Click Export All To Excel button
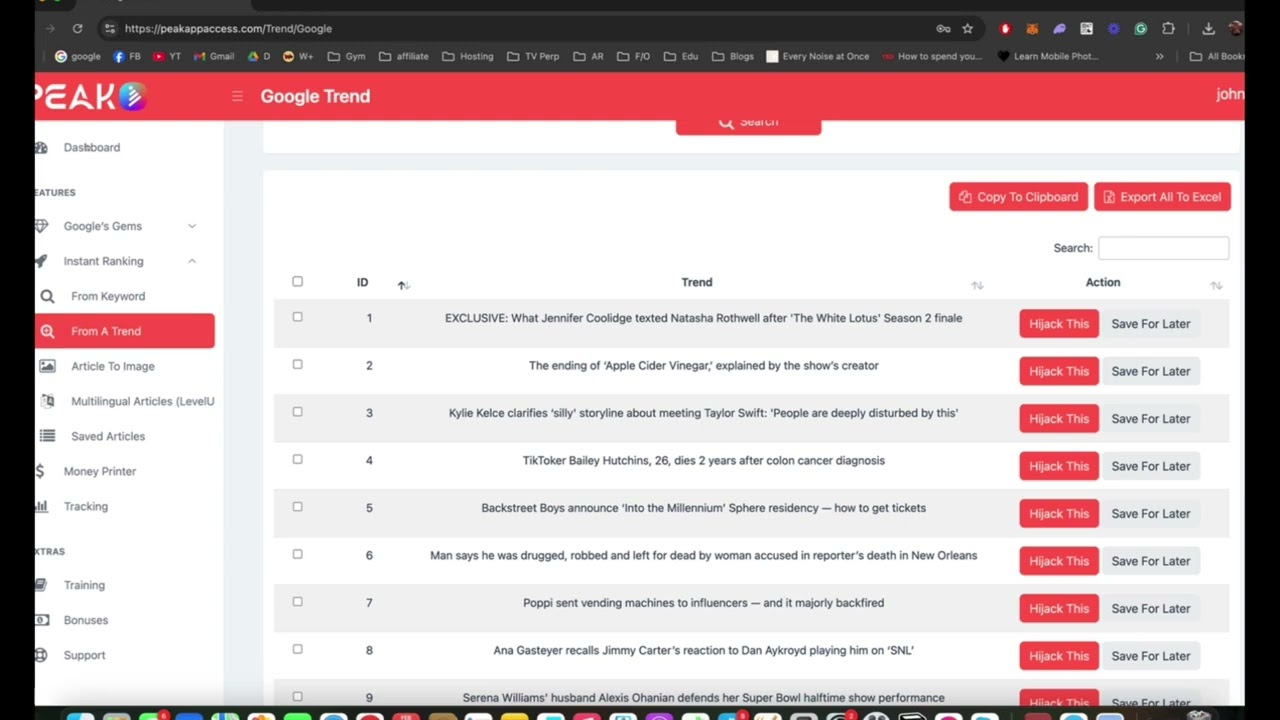 [x=1162, y=197]
